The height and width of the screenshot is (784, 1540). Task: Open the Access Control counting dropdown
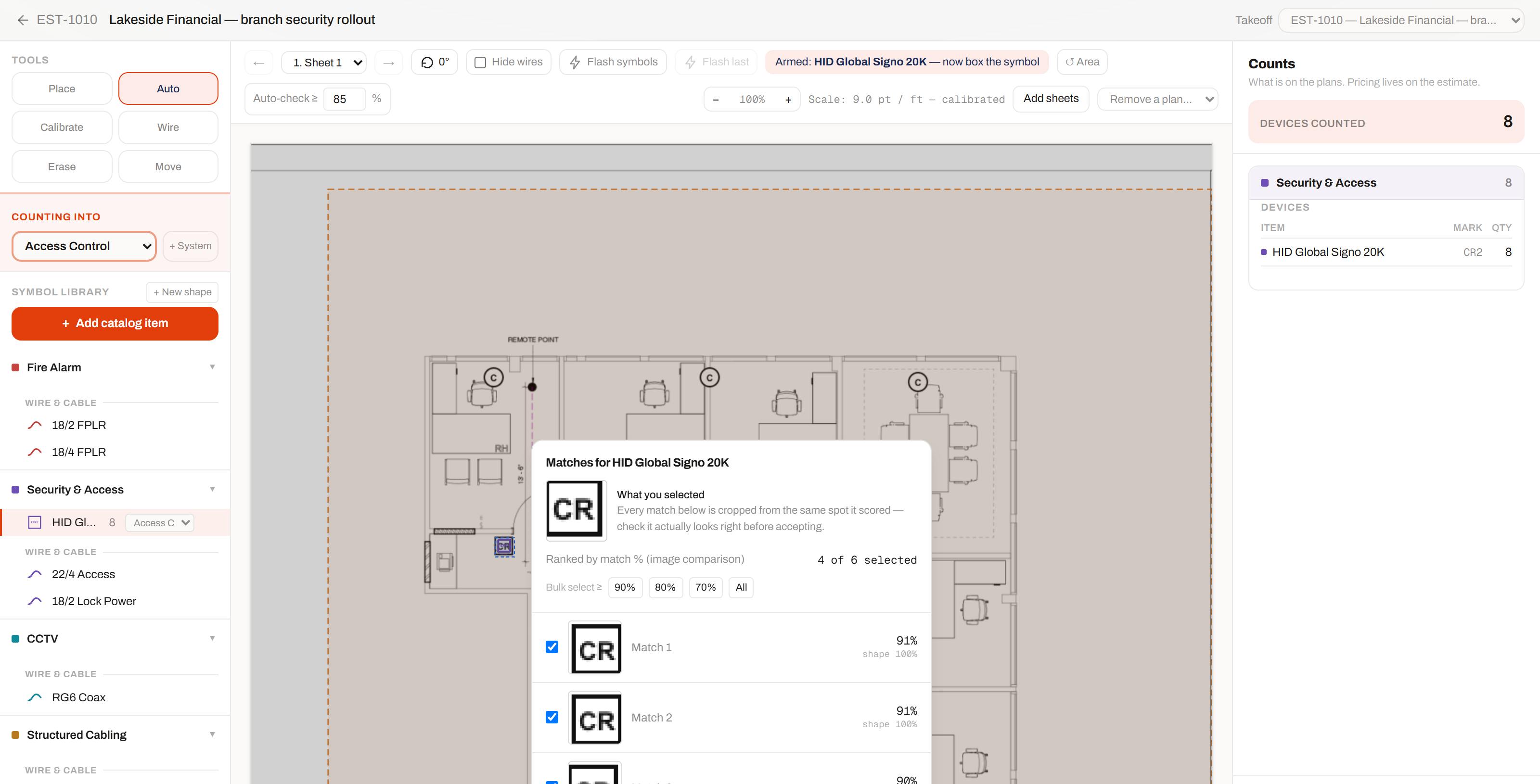coord(84,246)
